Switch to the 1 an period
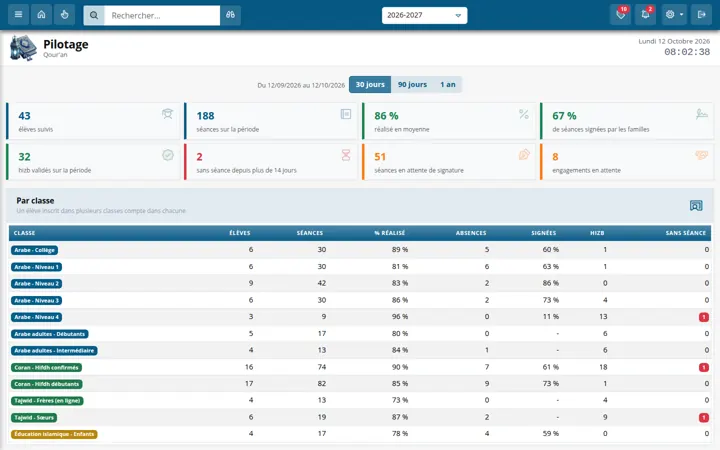This screenshot has height=450, width=720. click(x=448, y=84)
